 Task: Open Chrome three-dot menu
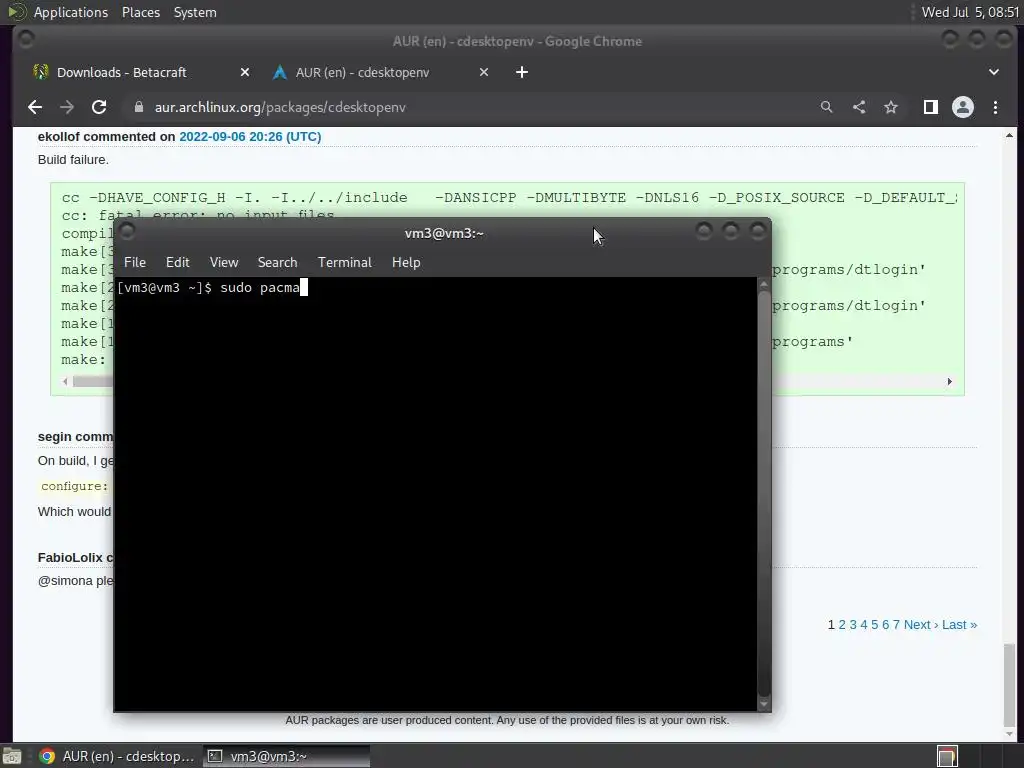click(995, 107)
